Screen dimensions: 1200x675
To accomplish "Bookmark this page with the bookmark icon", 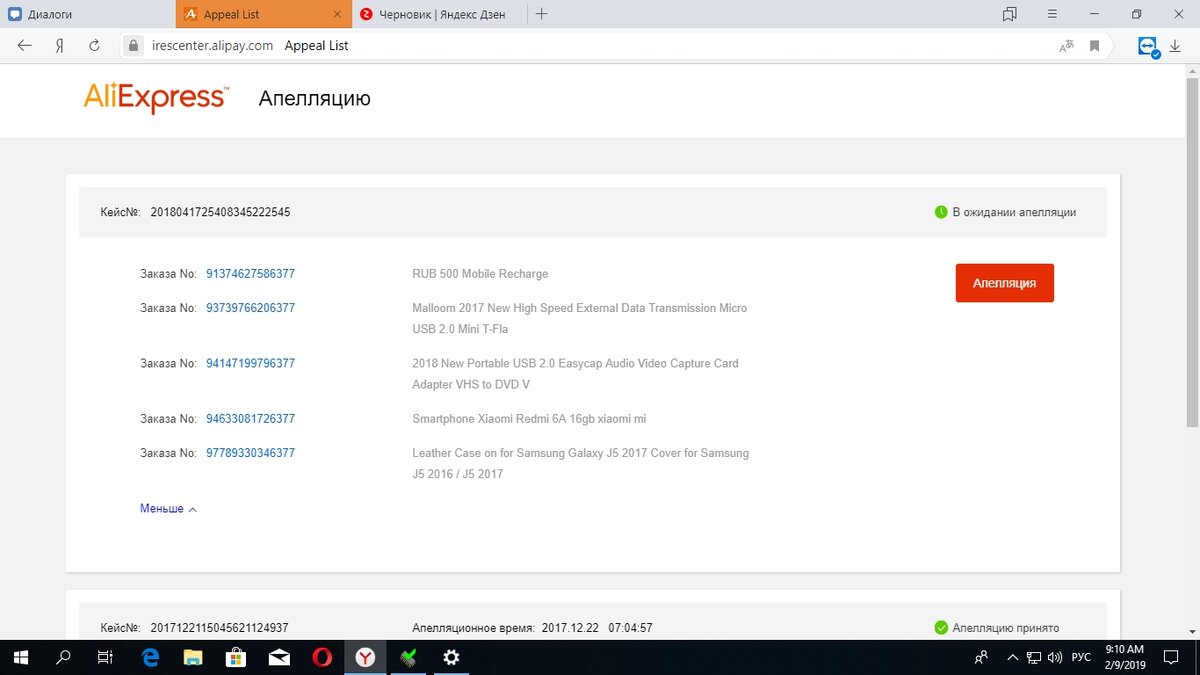I will pyautogui.click(x=1094, y=46).
